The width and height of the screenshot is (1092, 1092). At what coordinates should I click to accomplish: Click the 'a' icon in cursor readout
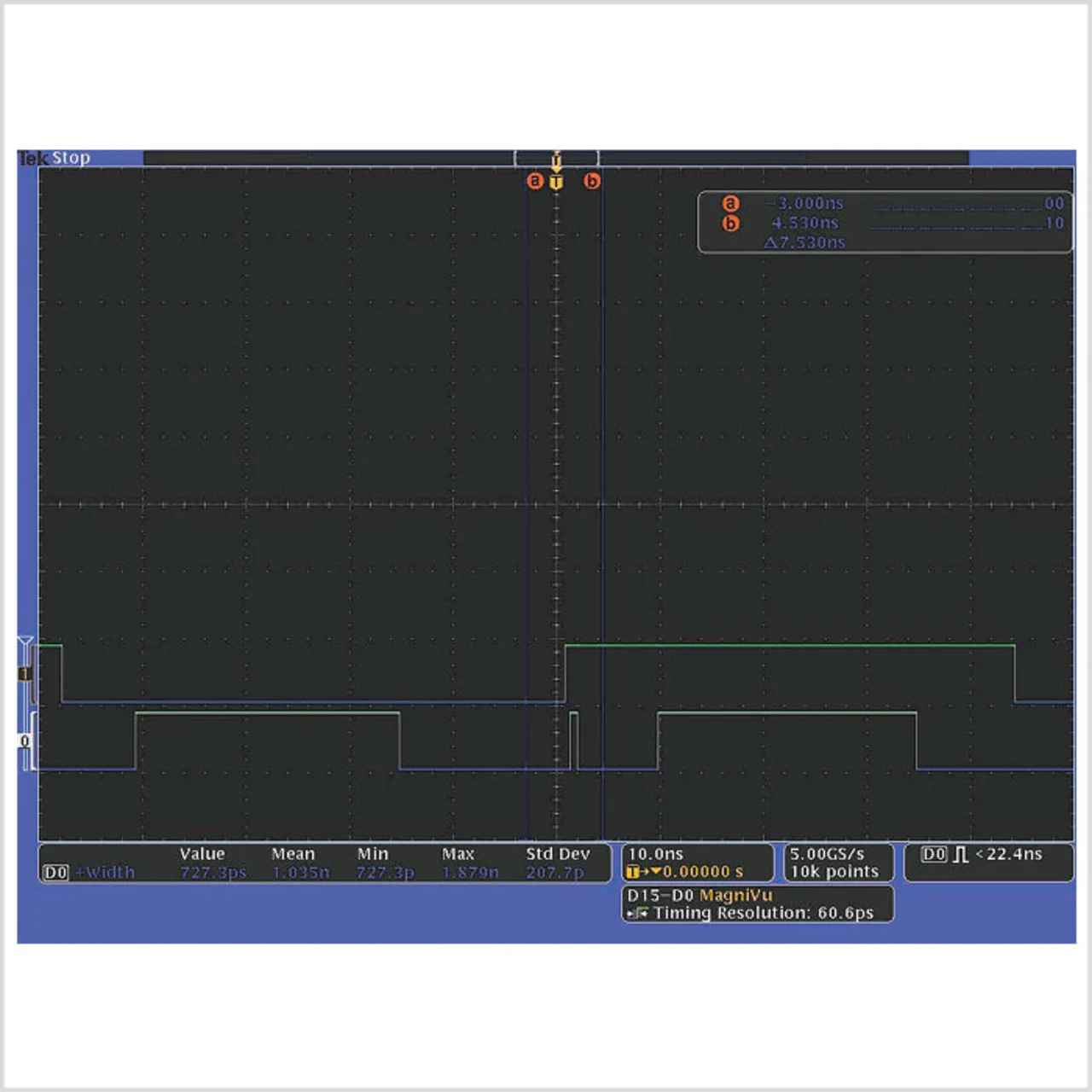click(730, 203)
